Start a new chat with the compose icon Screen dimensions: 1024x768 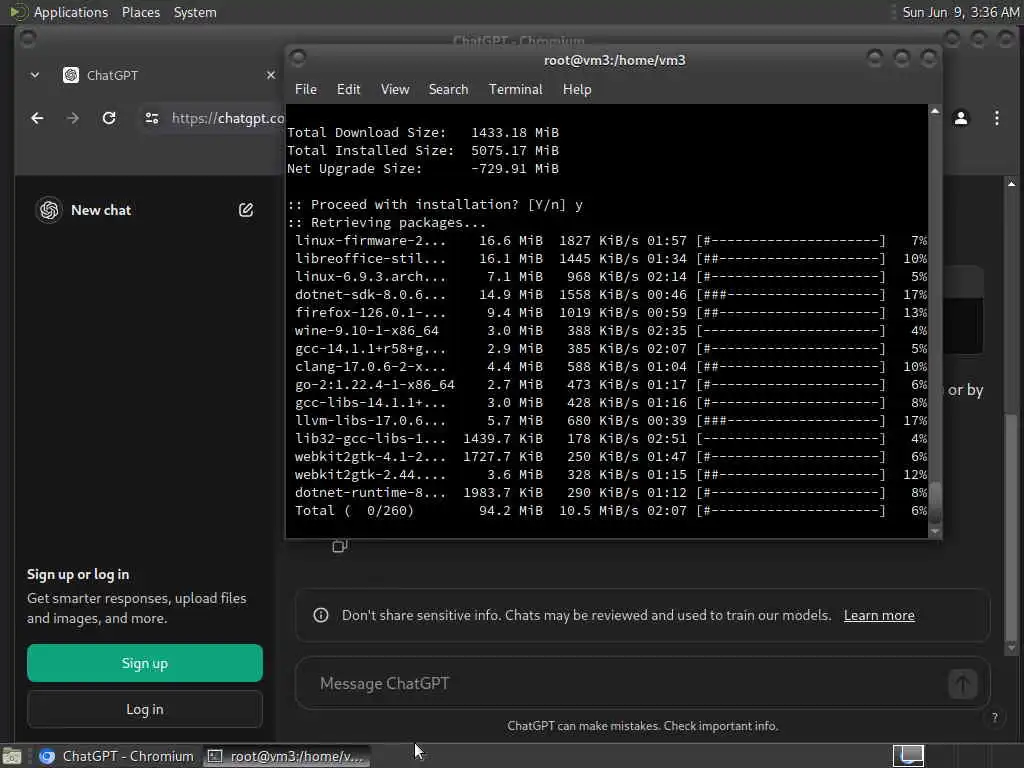[246, 210]
